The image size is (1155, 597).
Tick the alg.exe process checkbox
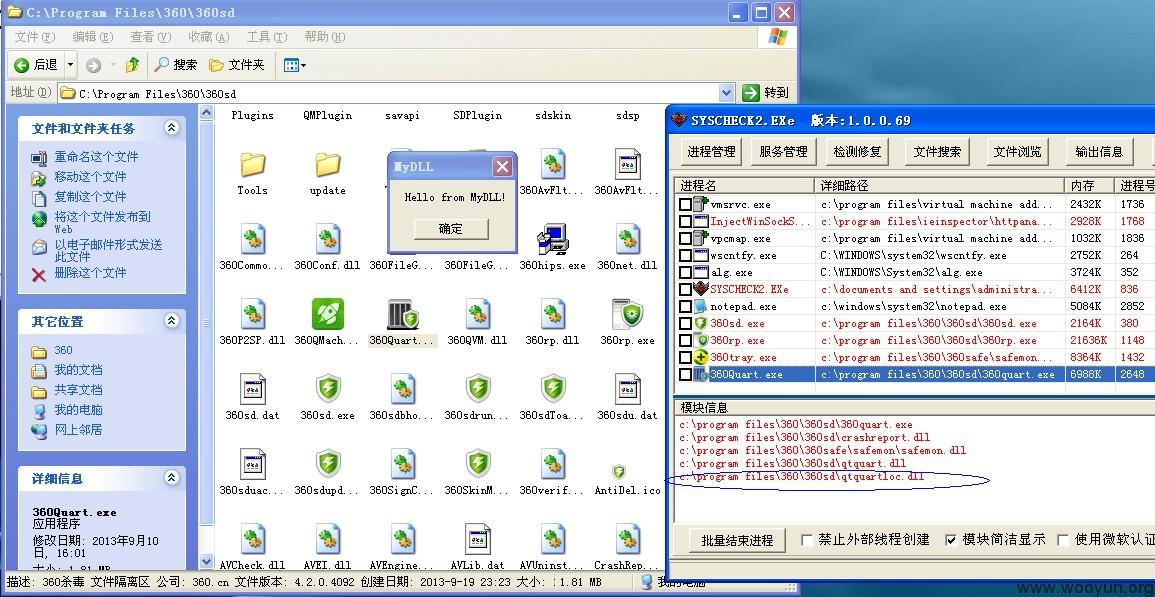click(685, 272)
